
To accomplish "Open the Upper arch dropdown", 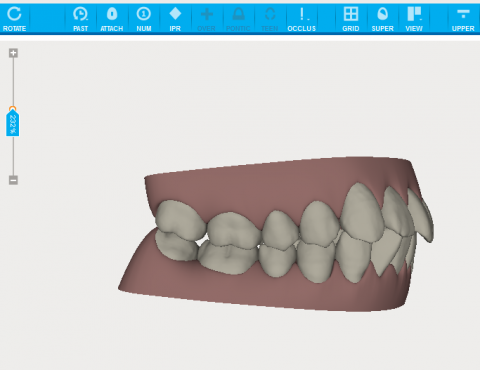I will (463, 19).
